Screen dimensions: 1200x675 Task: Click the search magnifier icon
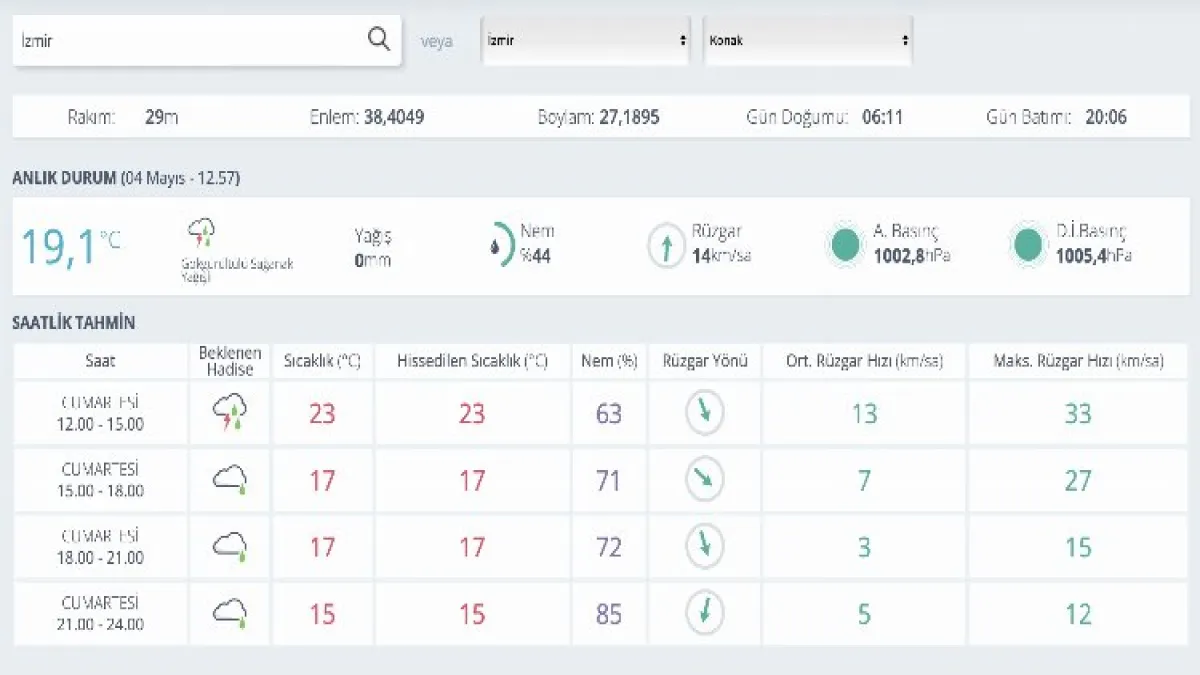pyautogui.click(x=379, y=39)
